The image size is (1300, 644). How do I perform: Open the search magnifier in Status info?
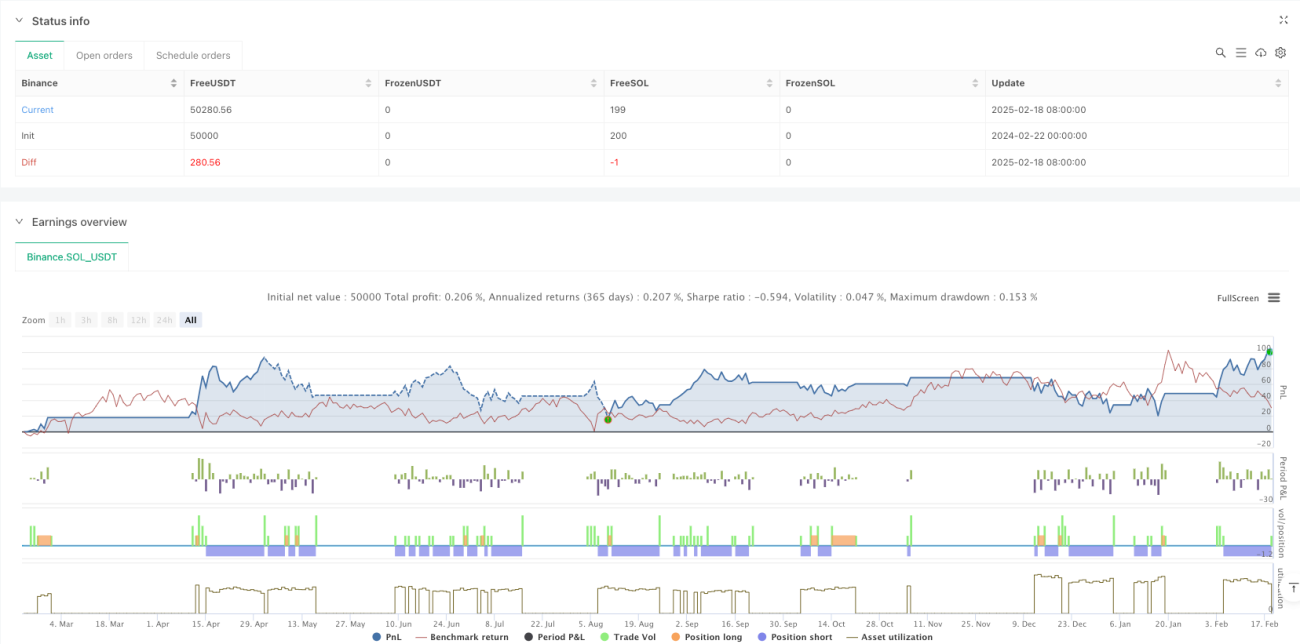click(x=1220, y=53)
